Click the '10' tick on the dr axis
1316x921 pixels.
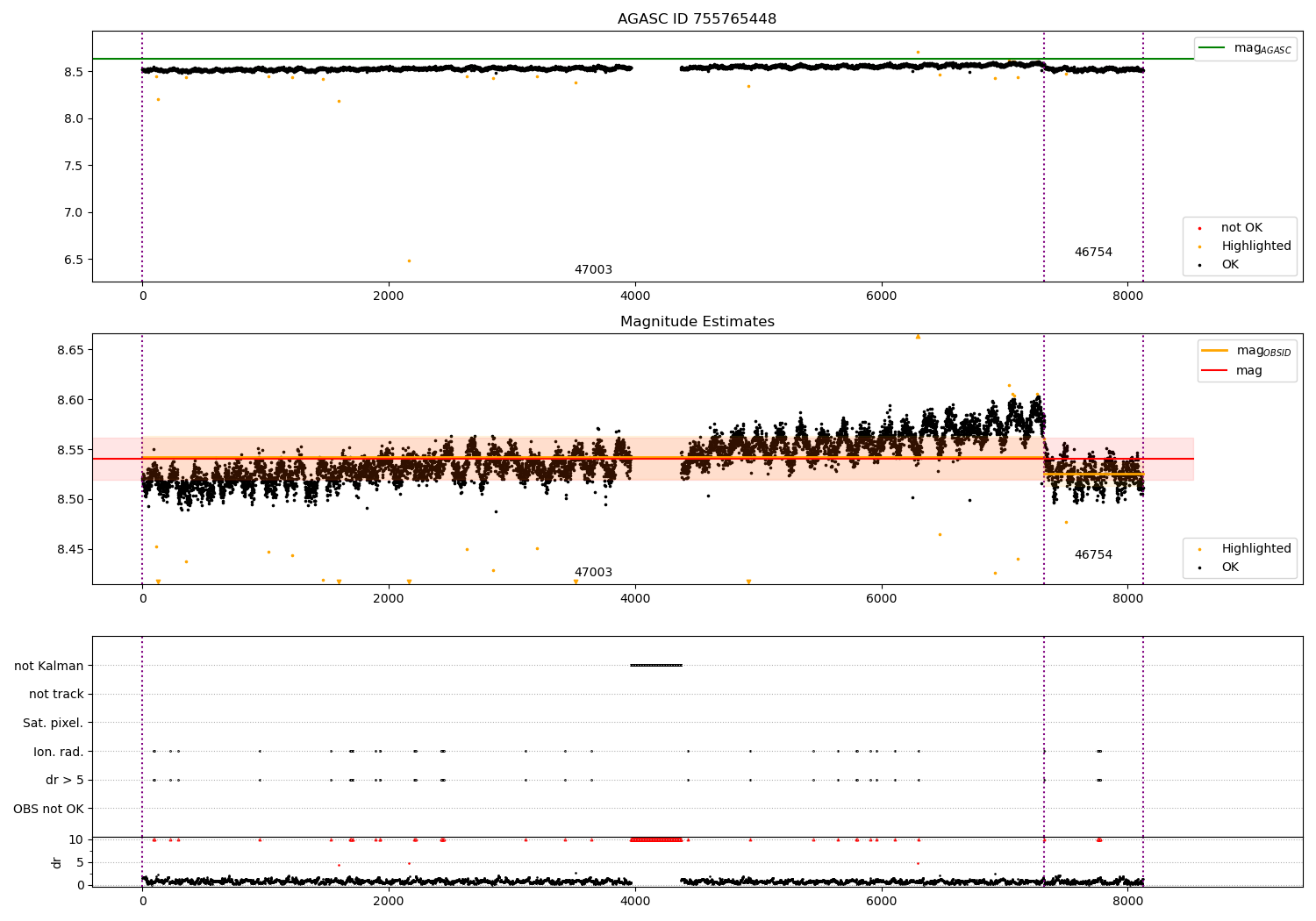(76, 840)
